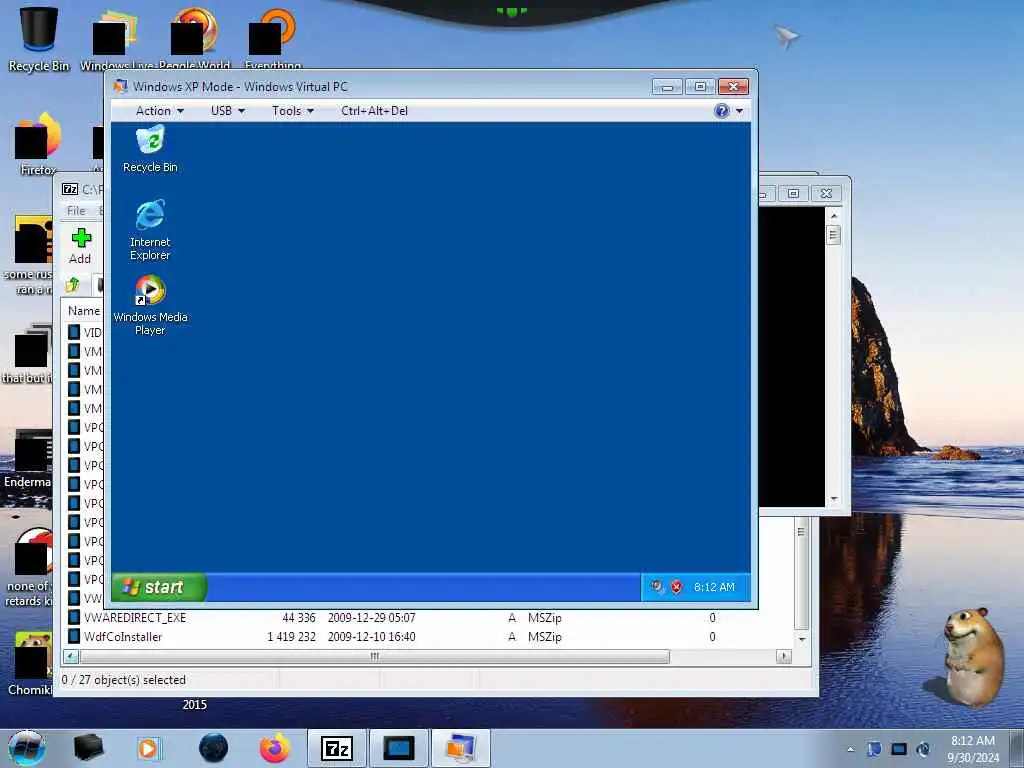Click the size 1 419 232 cell

291,637
